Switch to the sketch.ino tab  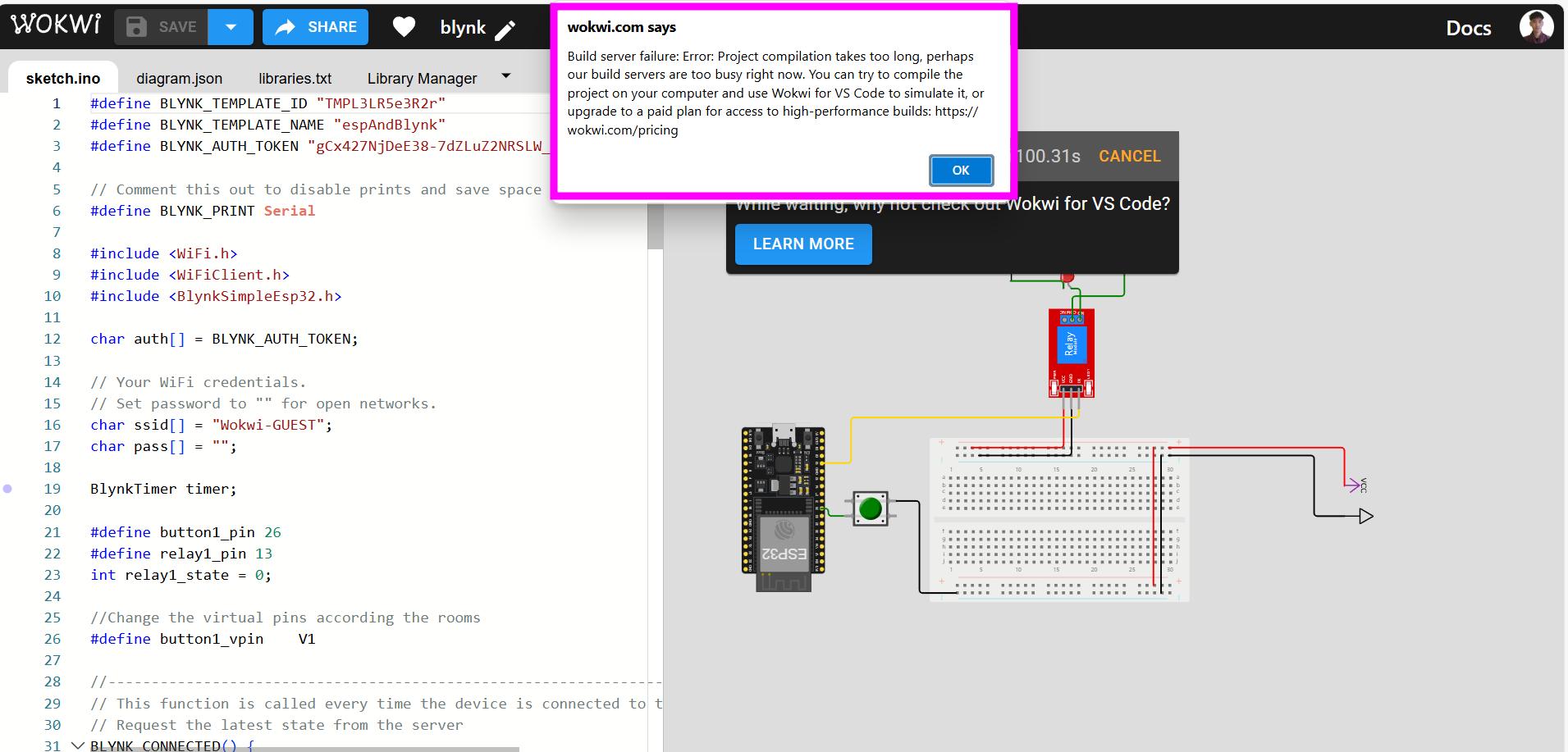63,79
